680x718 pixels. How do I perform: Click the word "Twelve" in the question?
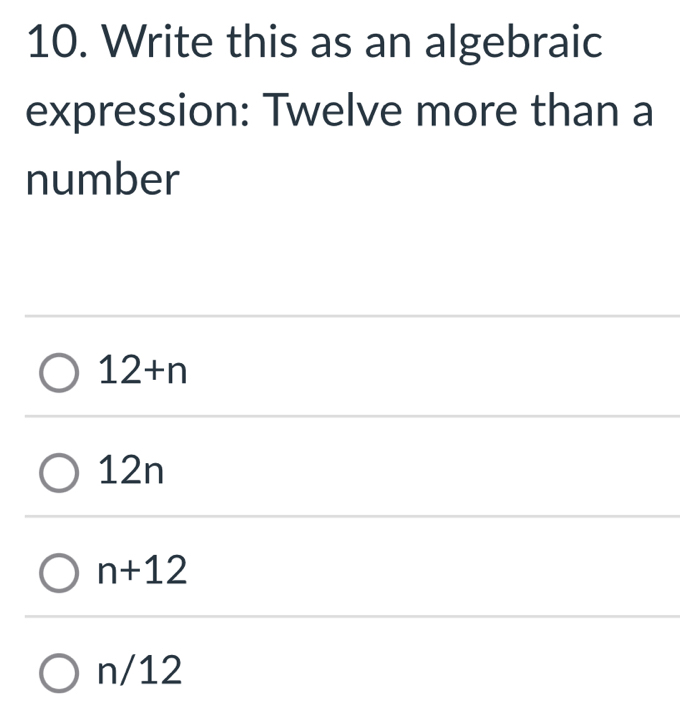tap(334, 109)
